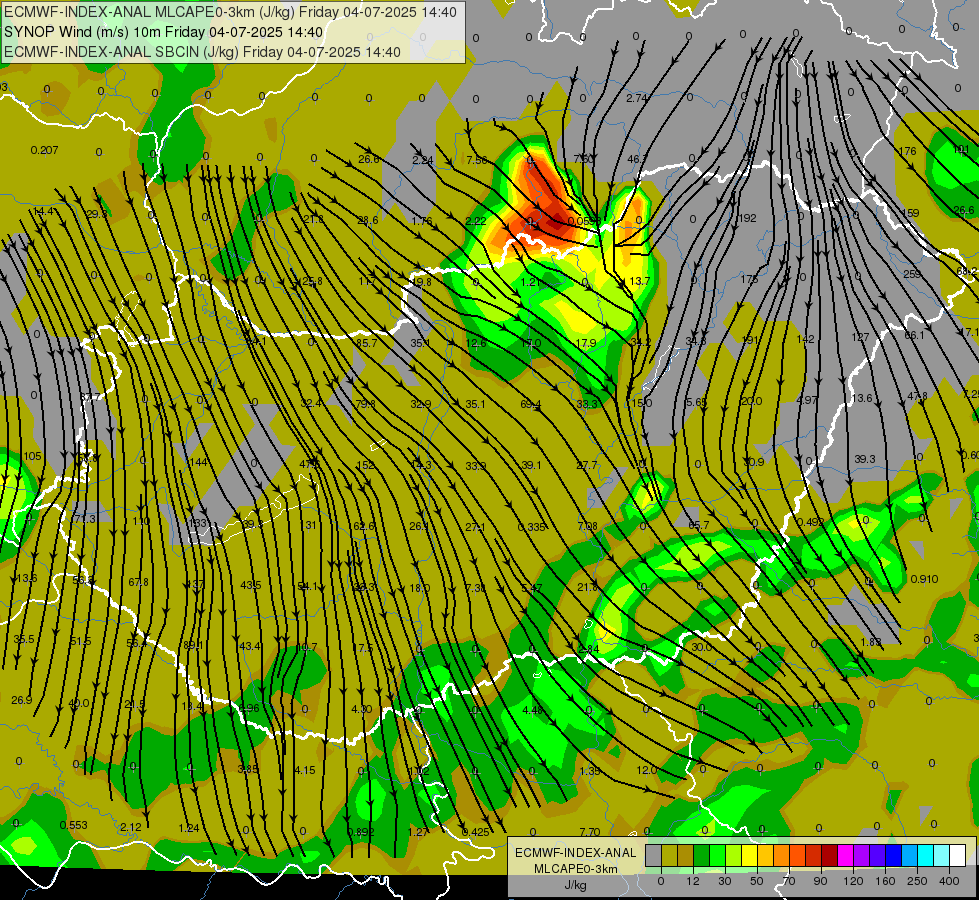Click the map value 2.84
This screenshot has width=979, height=900.
pos(589,649)
